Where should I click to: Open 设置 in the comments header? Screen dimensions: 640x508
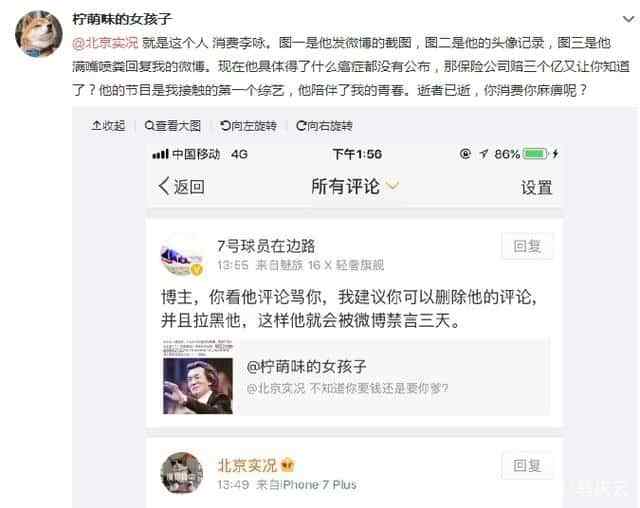coord(536,187)
